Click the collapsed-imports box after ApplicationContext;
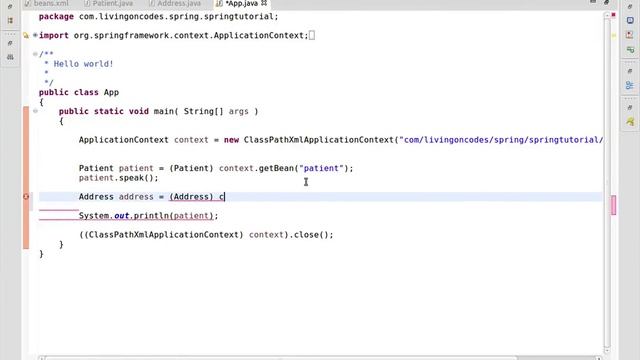 [312, 36]
